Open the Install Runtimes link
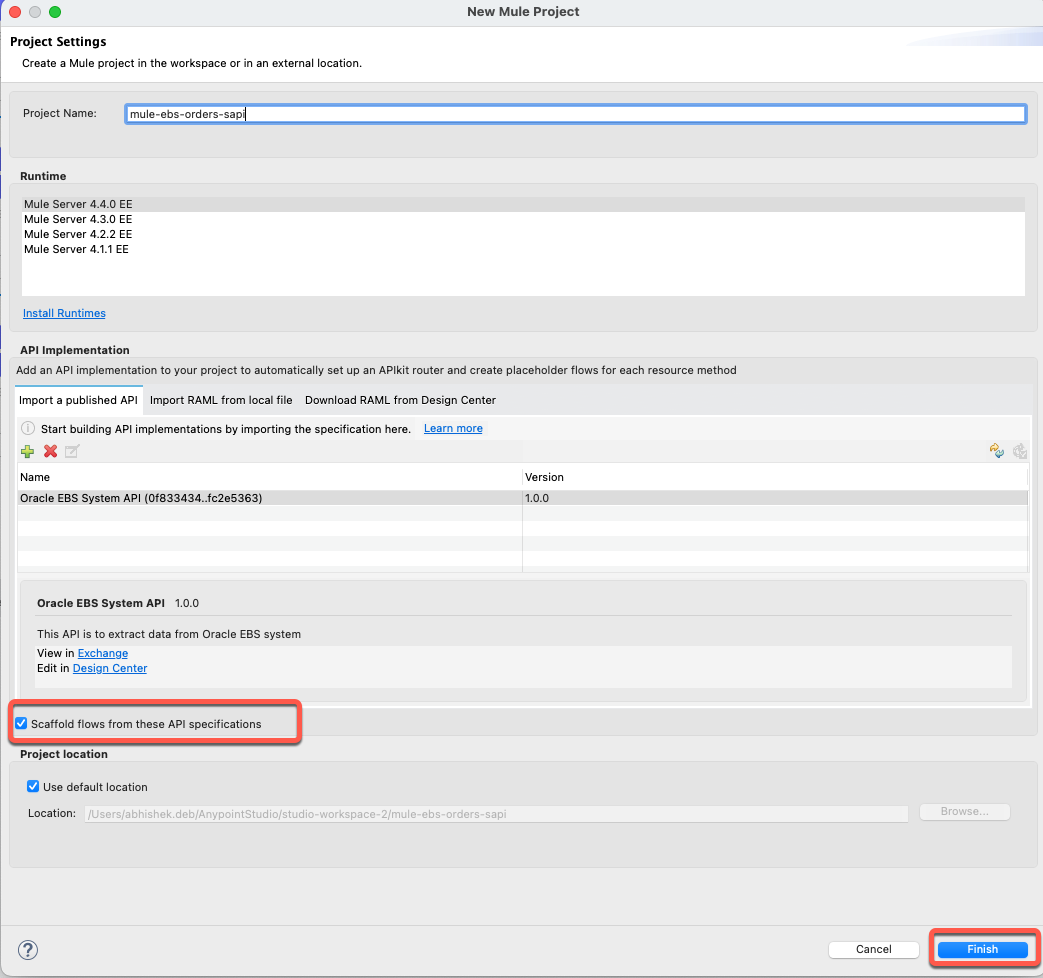This screenshot has height=978, width=1043. pyautogui.click(x=64, y=313)
